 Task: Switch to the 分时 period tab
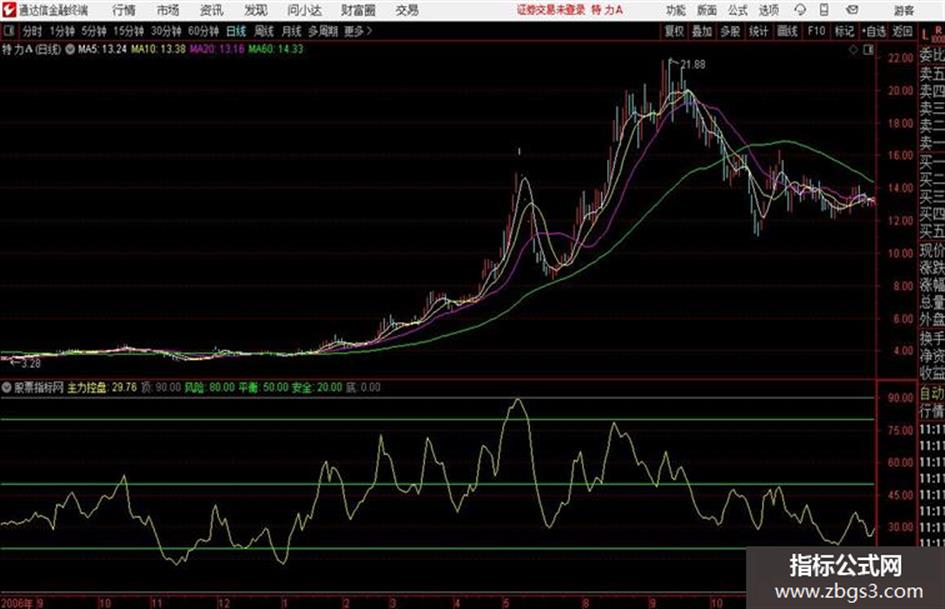point(33,31)
